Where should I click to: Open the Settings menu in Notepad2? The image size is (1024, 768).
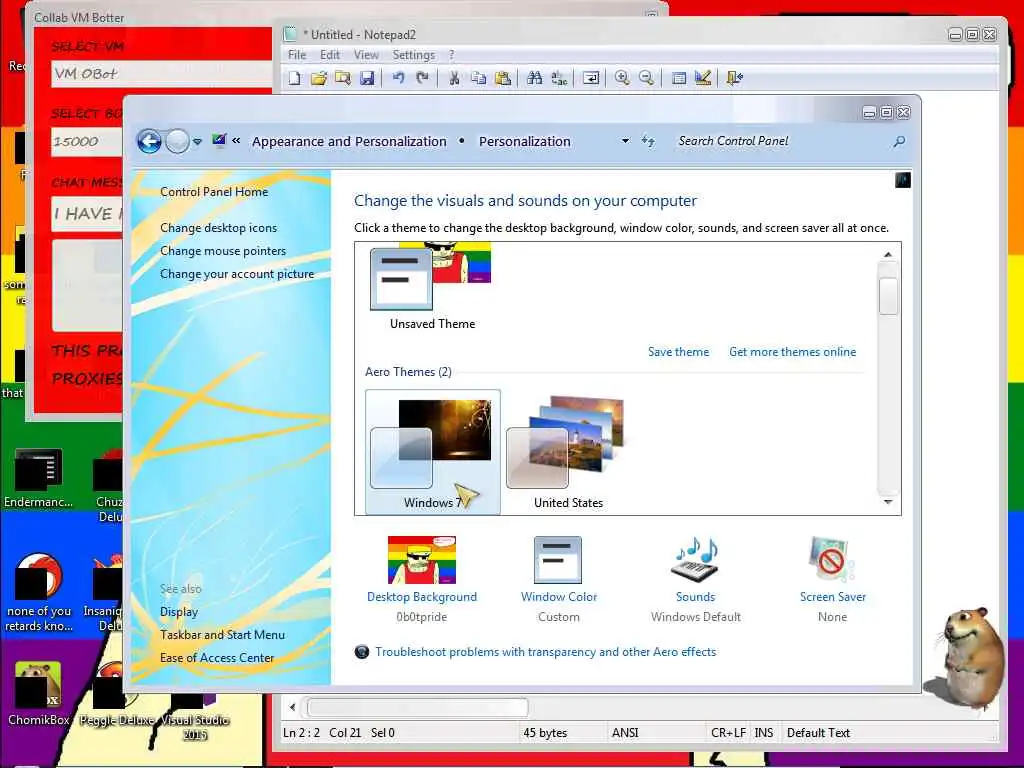click(413, 55)
